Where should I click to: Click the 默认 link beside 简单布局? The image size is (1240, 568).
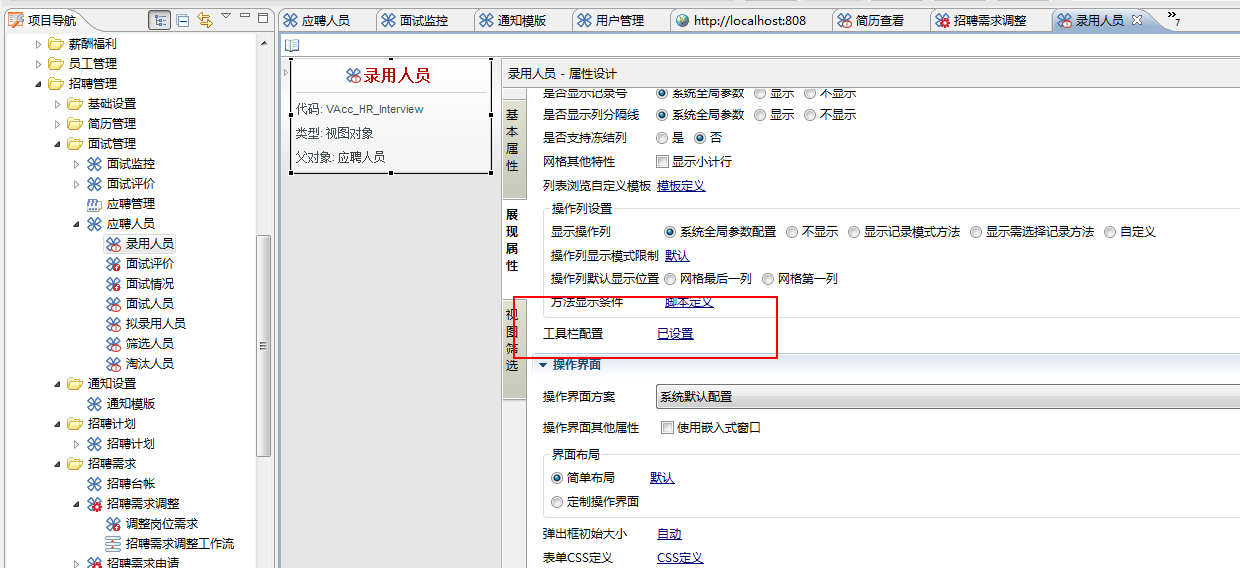(662, 478)
